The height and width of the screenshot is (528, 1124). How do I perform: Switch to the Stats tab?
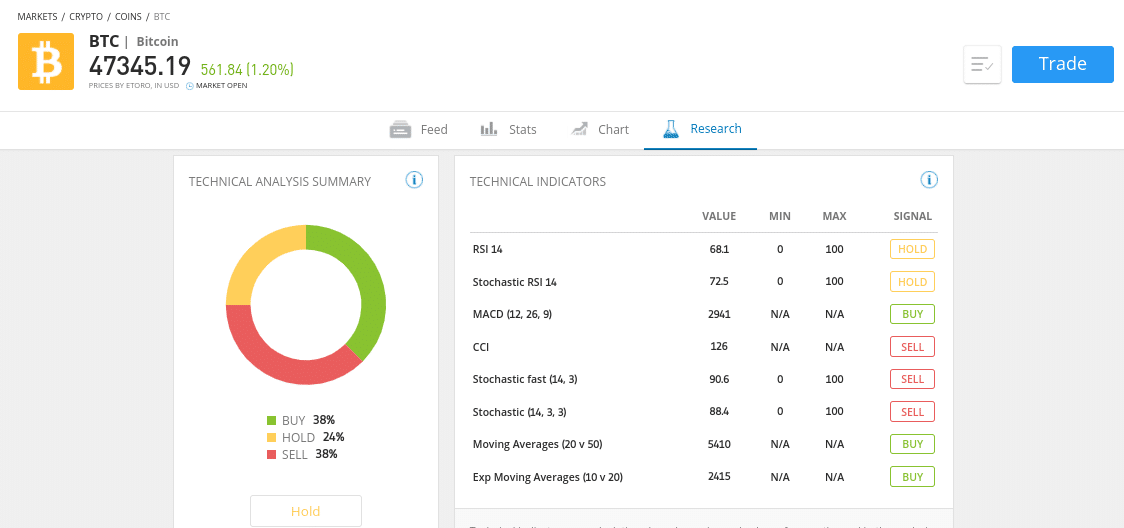coord(508,130)
